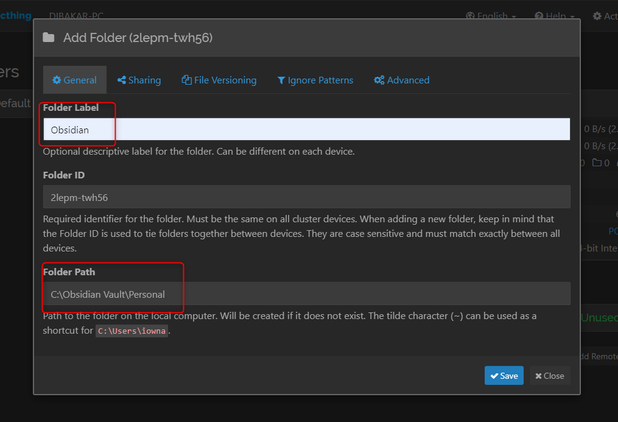Open the Sharing tab

139,80
